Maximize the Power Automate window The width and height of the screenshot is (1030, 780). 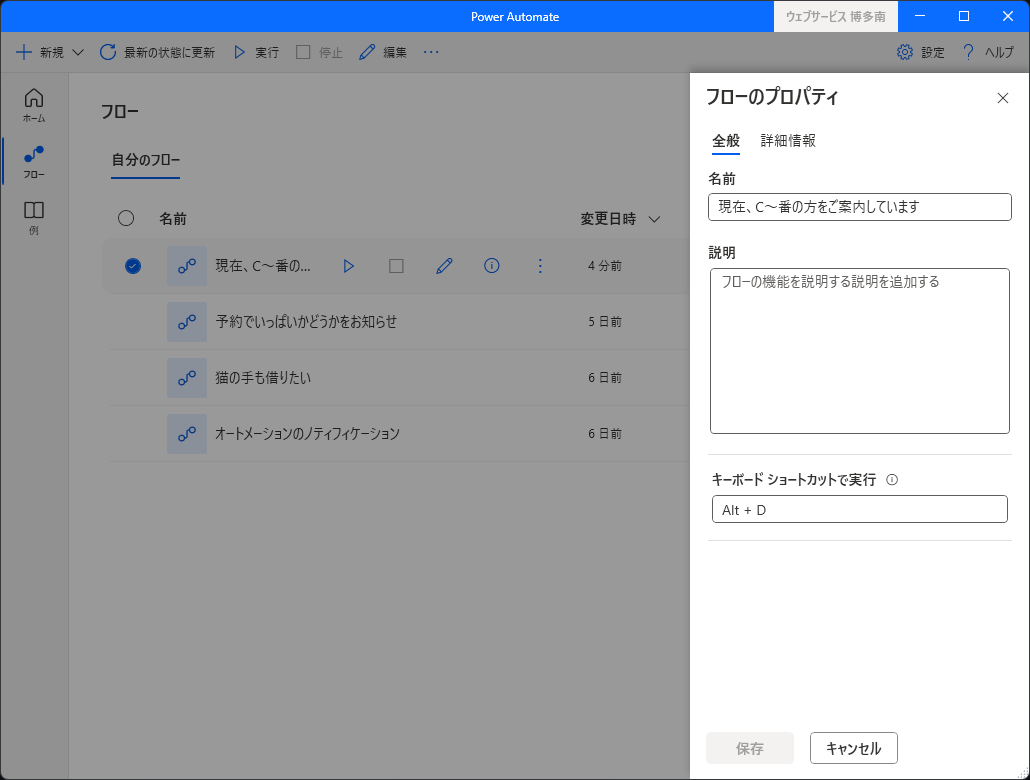964,16
